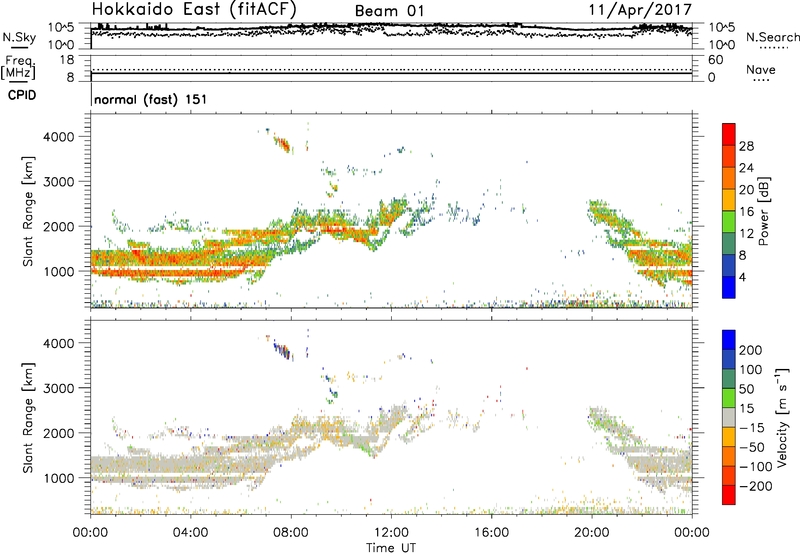
Task: Click the 'Slant Range [km]' label of the power panel
Action: (28, 211)
